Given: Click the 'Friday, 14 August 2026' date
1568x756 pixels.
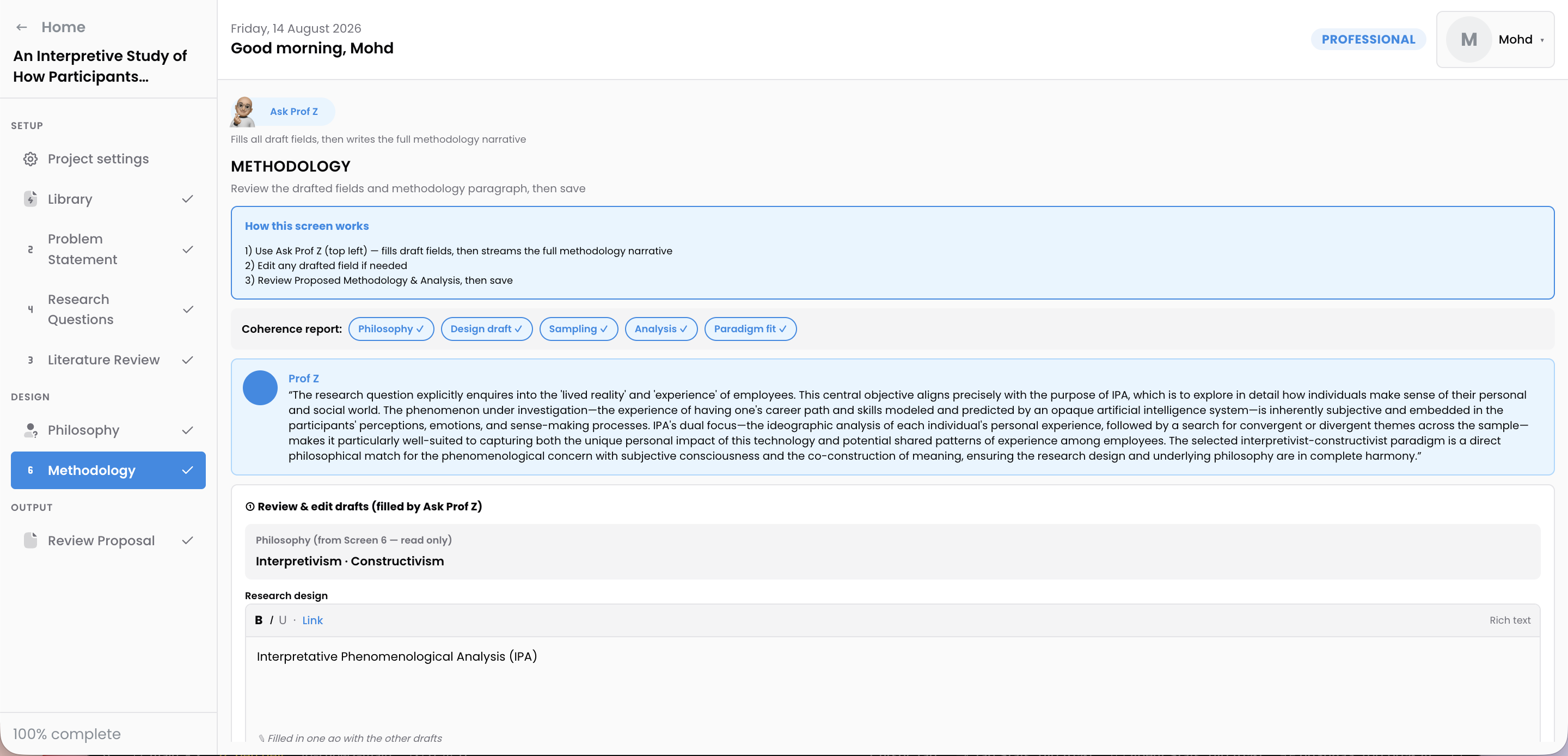Looking at the screenshot, I should pyautogui.click(x=296, y=29).
